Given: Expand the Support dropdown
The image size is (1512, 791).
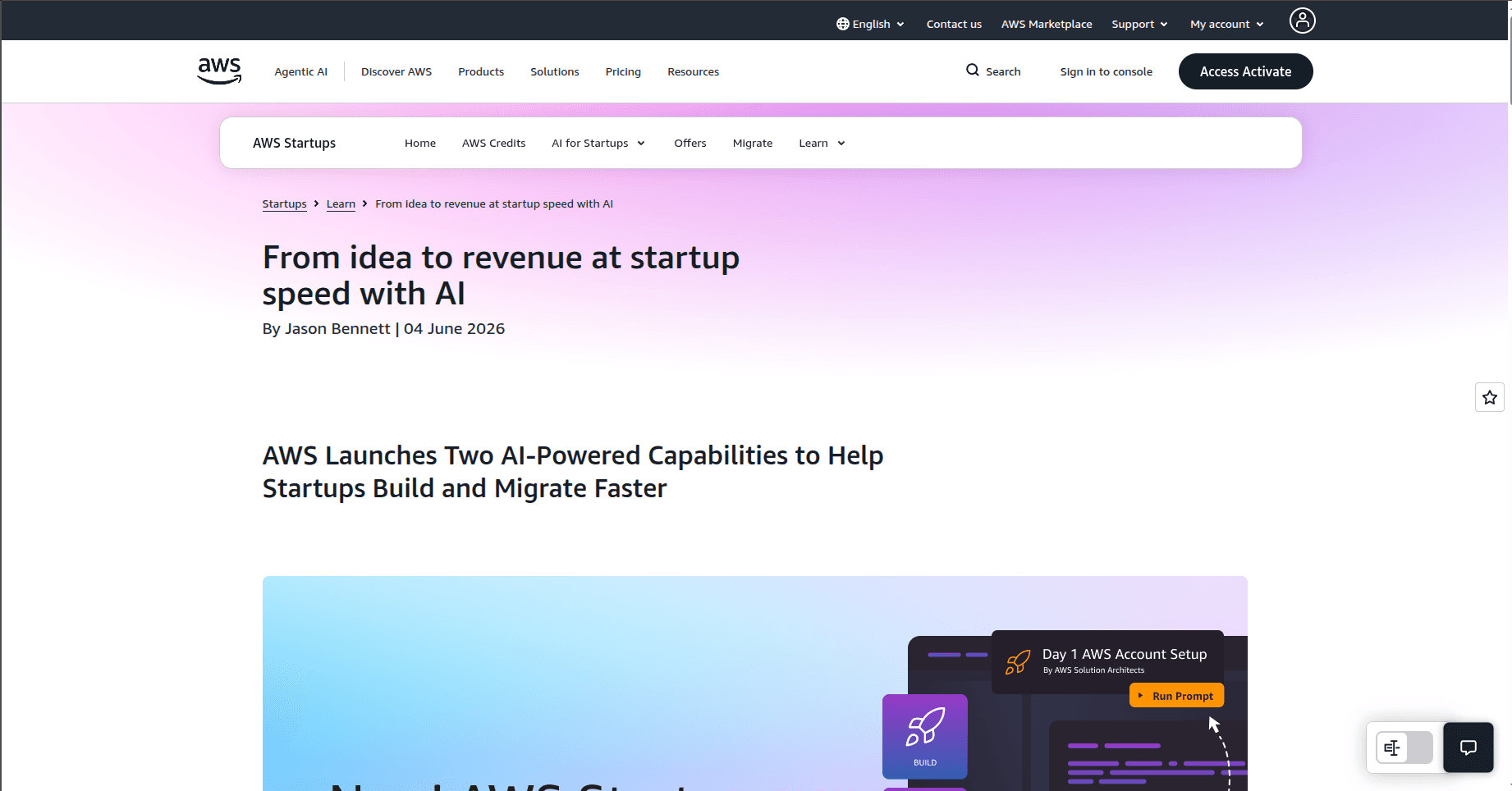Looking at the screenshot, I should [1139, 24].
